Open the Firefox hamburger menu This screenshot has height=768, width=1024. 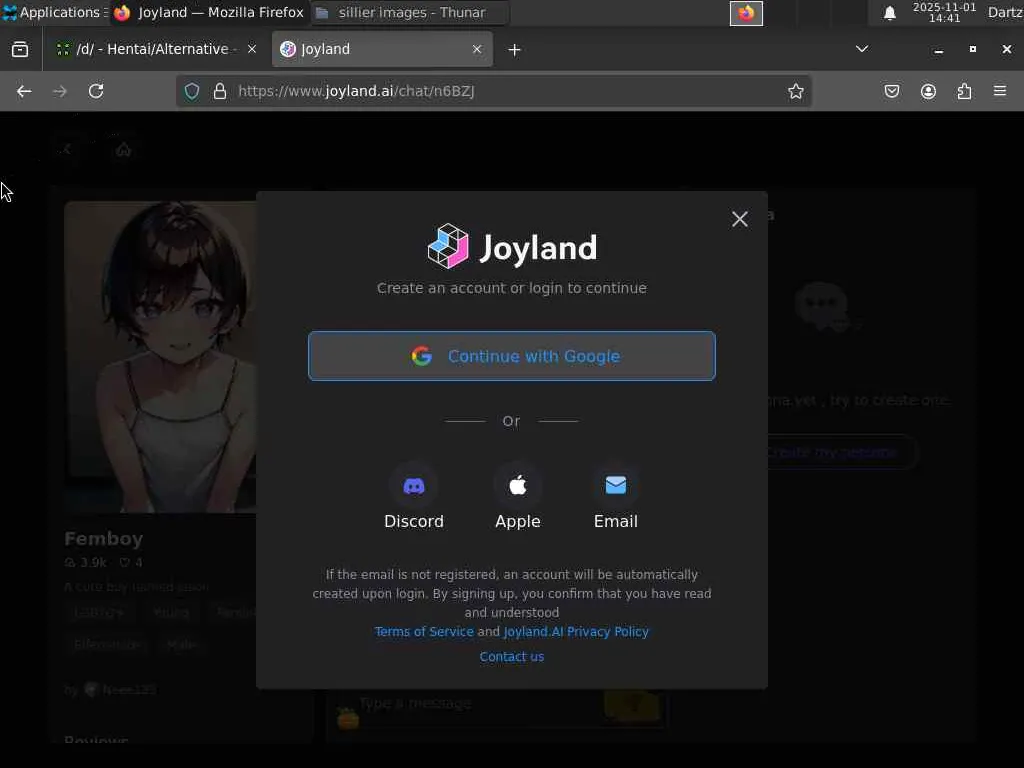tap(1000, 91)
